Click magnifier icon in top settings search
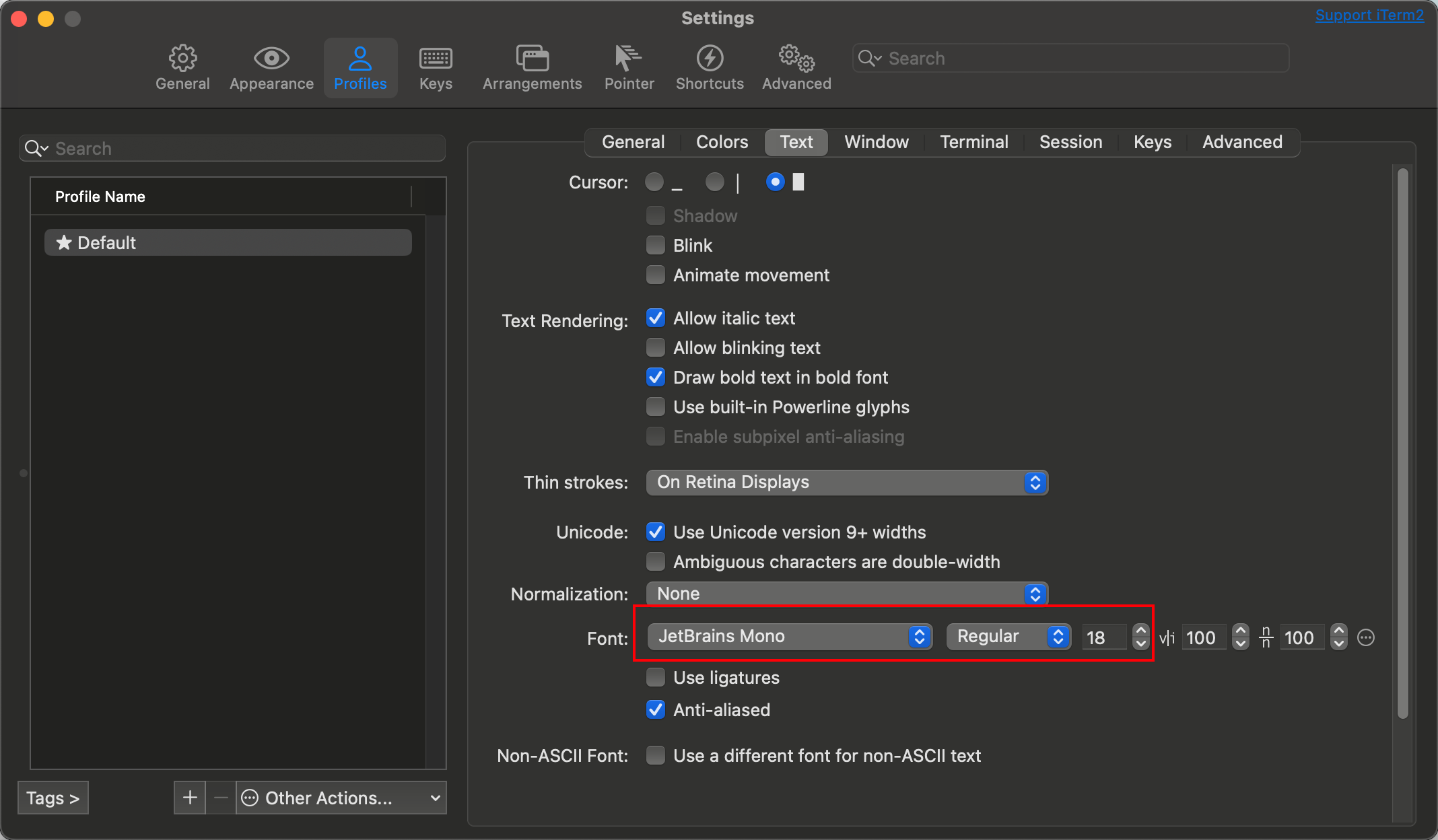Screen dimensions: 1438x840 pos(868,59)
